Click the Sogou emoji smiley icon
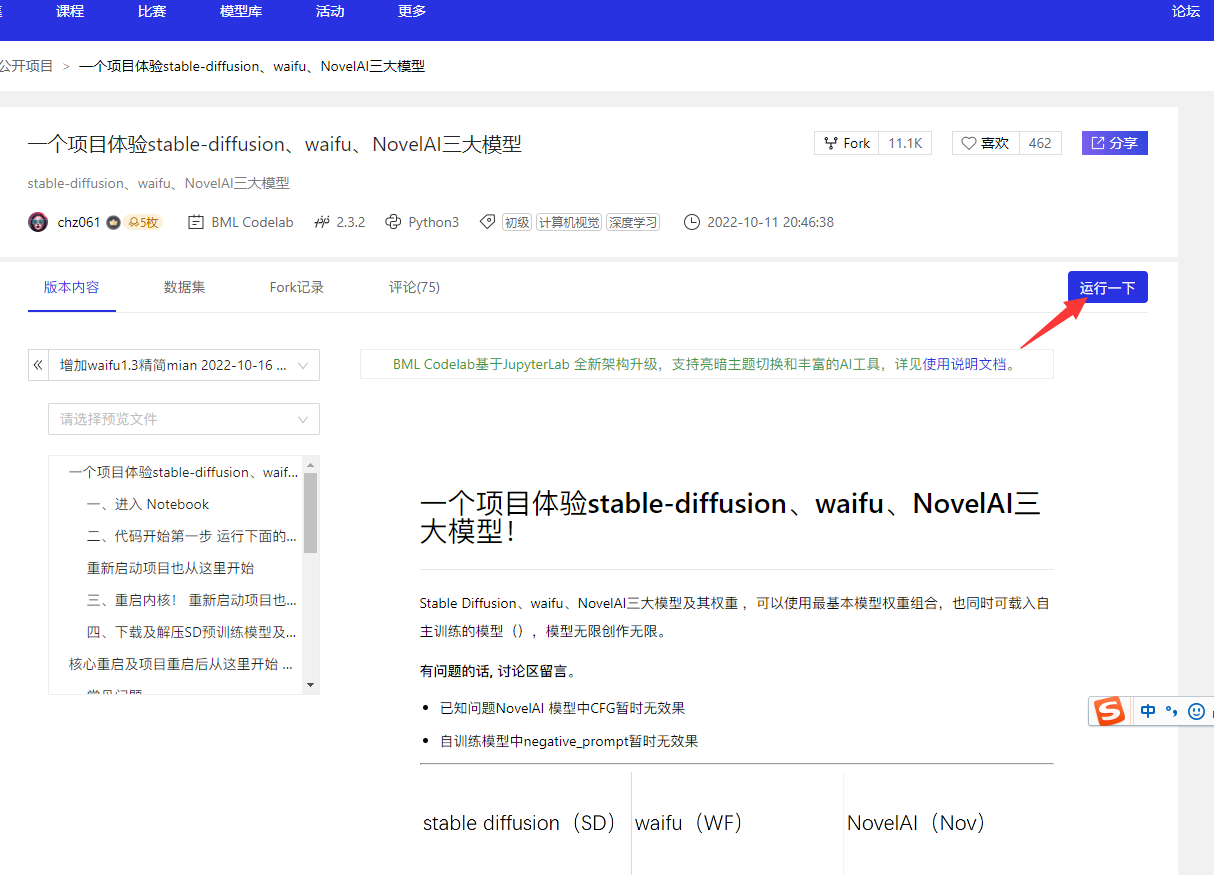1214x875 pixels. tap(1196, 711)
